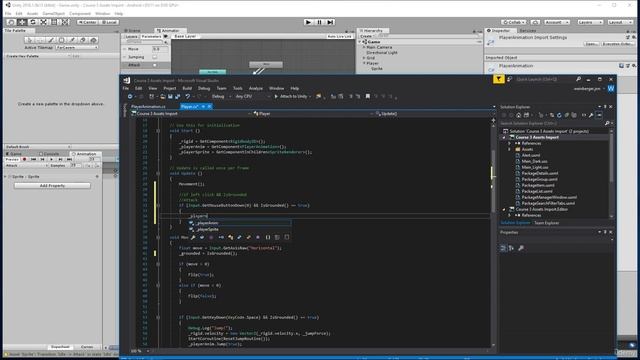
Task: Click the Solution Explorer Show All Files icon
Action: coord(574,115)
